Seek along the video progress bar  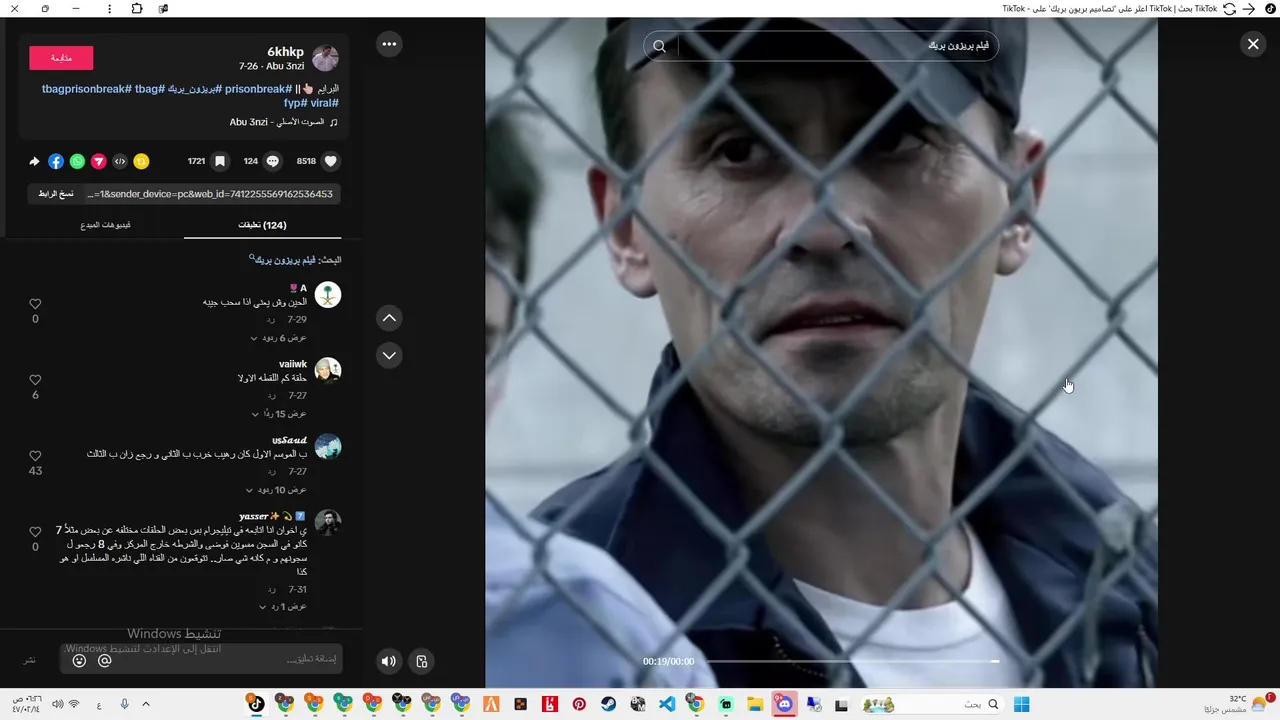click(852, 661)
